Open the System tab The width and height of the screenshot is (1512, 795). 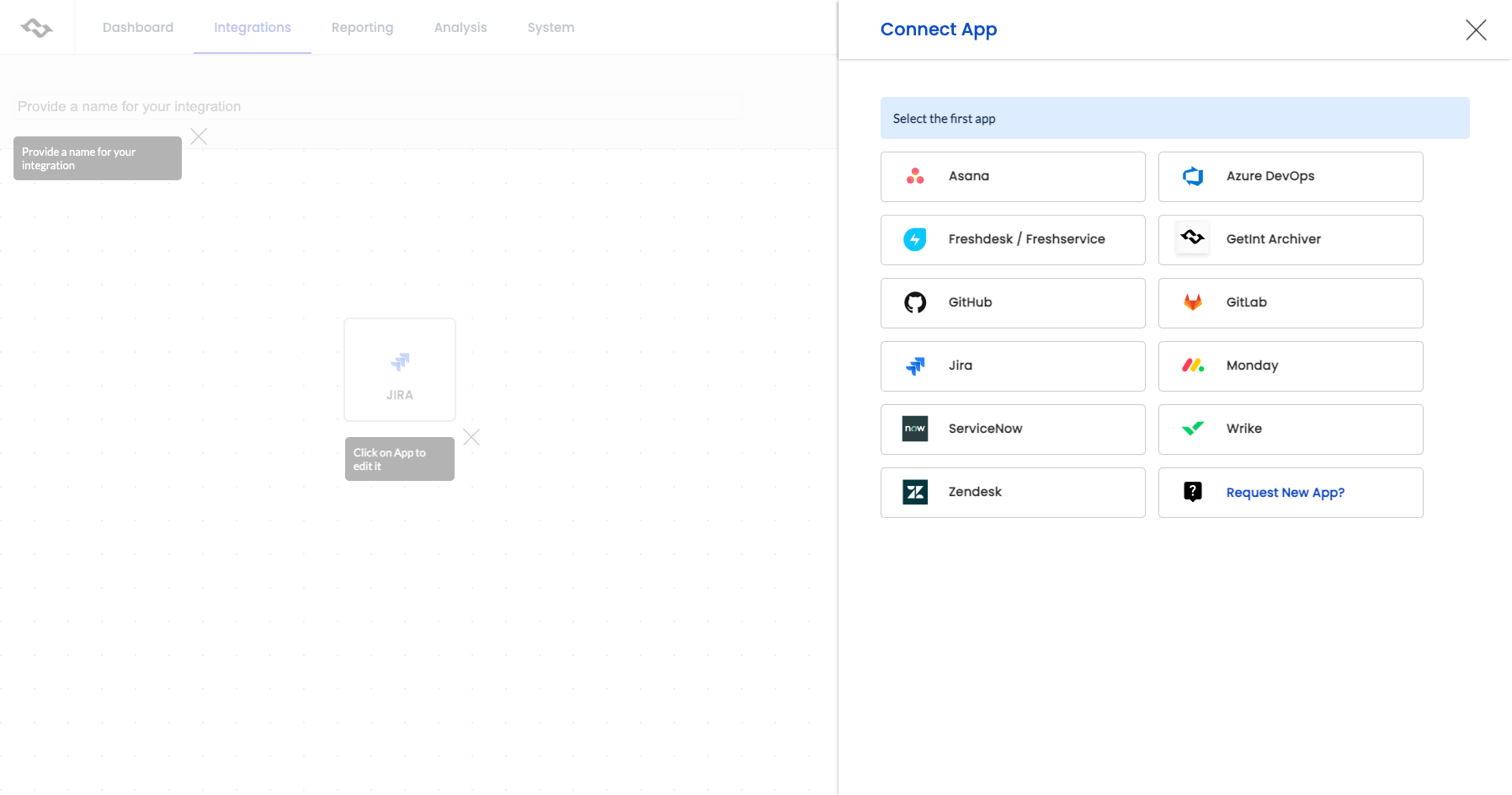[551, 28]
